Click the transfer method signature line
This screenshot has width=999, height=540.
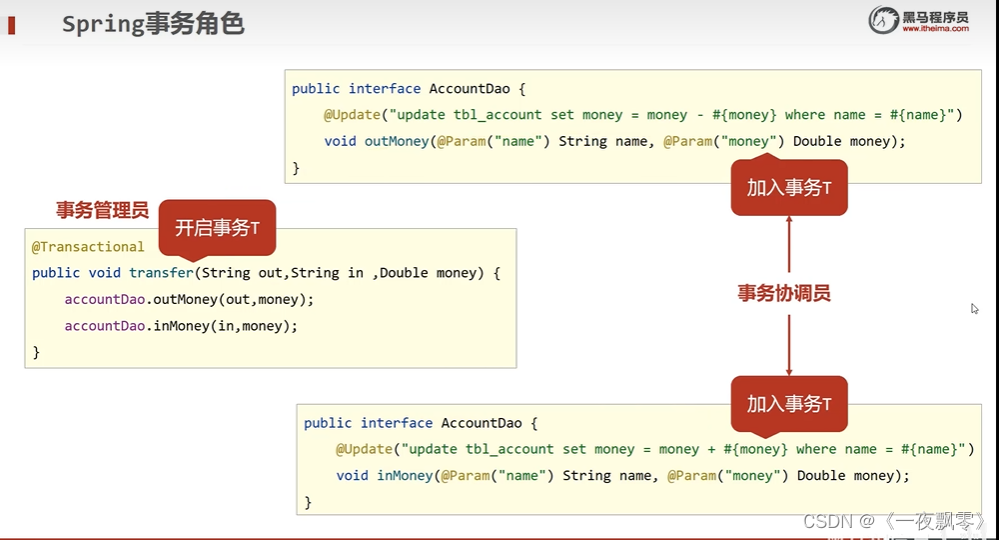tap(266, 273)
